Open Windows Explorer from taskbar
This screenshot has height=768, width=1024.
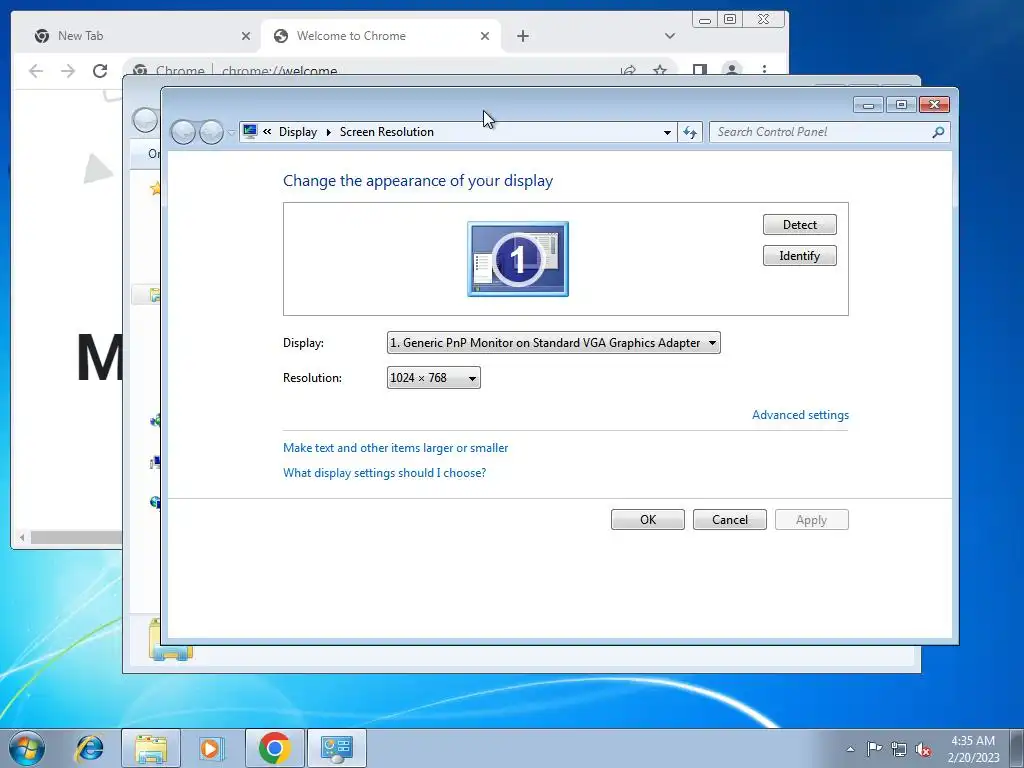[151, 748]
